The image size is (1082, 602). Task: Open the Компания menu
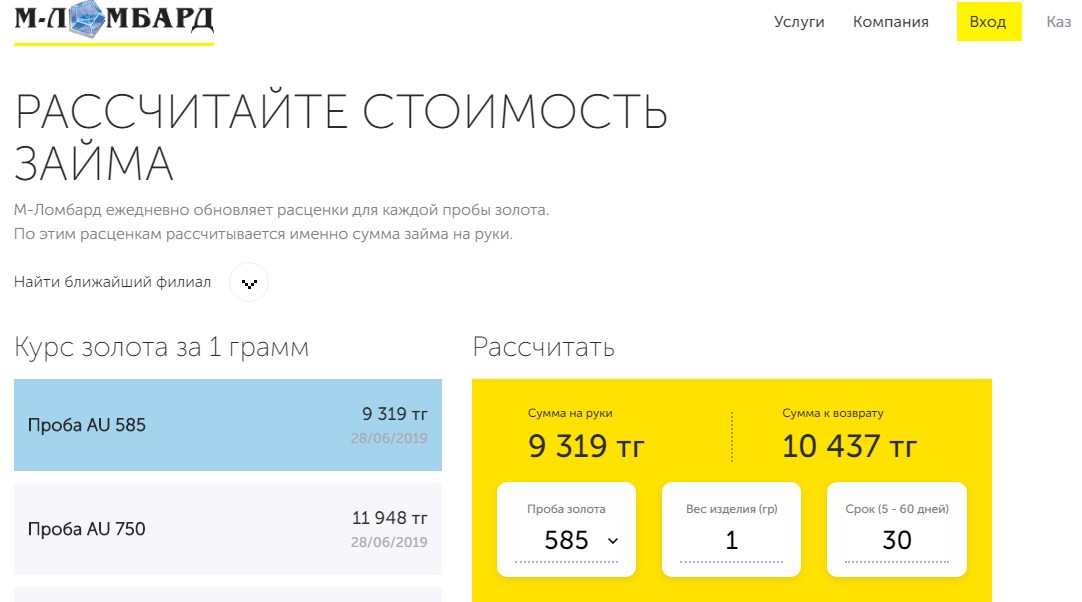click(890, 22)
